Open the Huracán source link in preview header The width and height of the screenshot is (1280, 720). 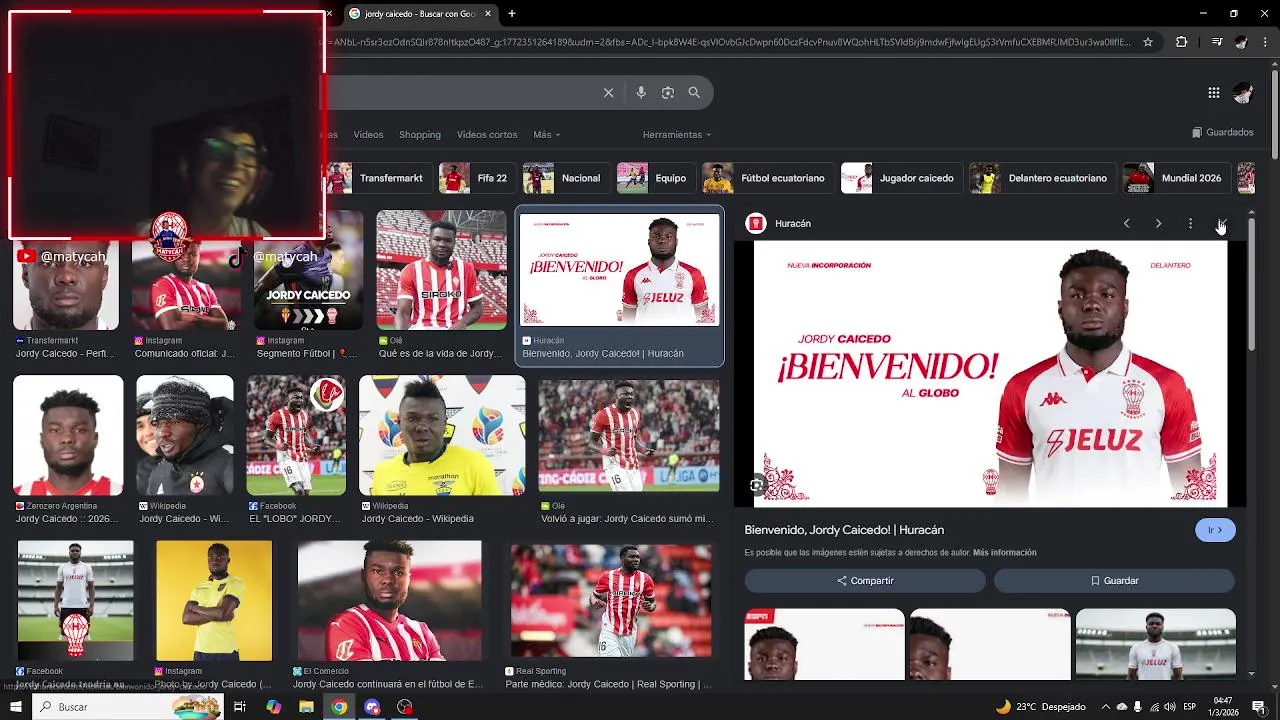(x=779, y=223)
